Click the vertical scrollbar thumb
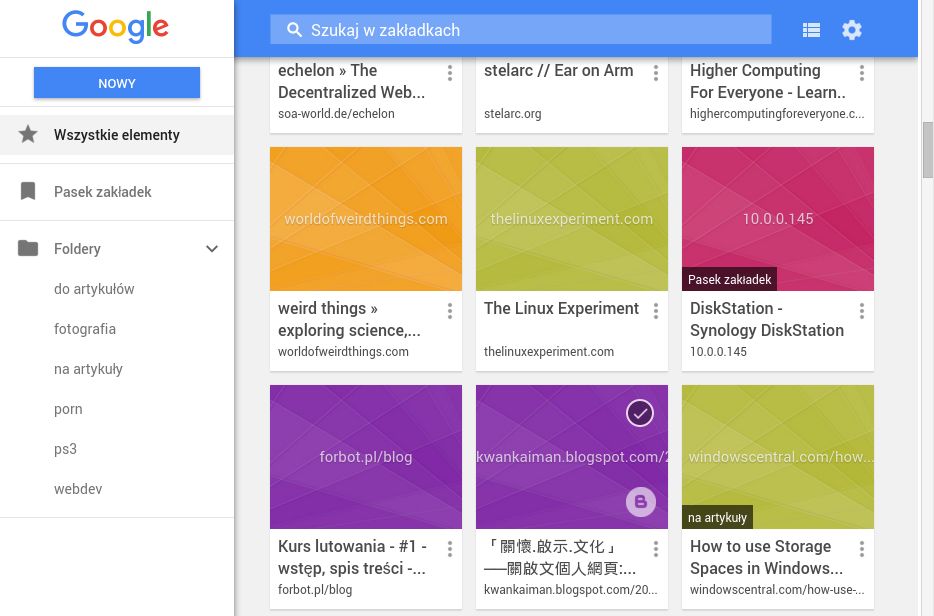This screenshot has height=616, width=934. tap(927, 150)
